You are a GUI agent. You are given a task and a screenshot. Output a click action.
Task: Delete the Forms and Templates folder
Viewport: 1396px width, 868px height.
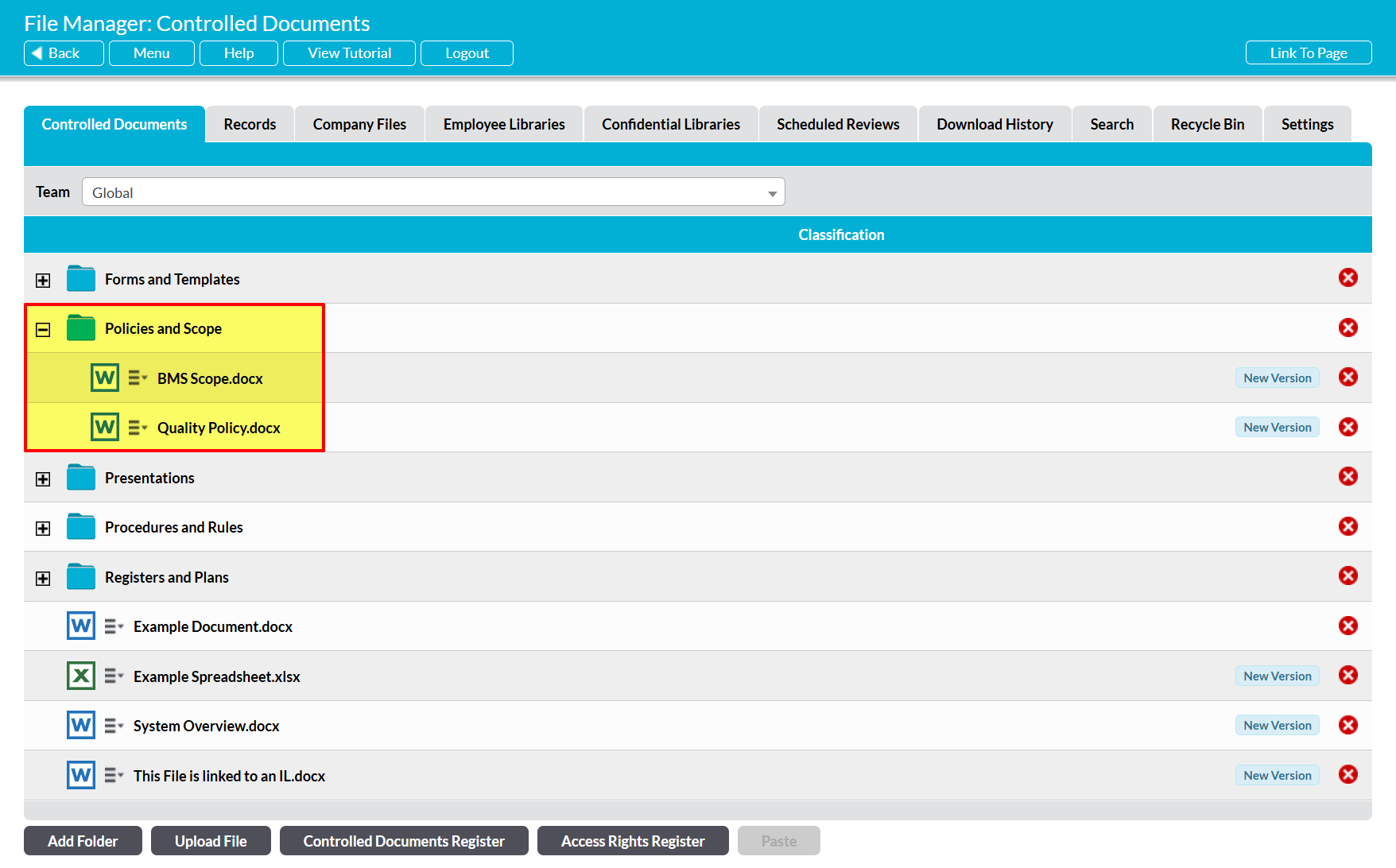(x=1348, y=278)
